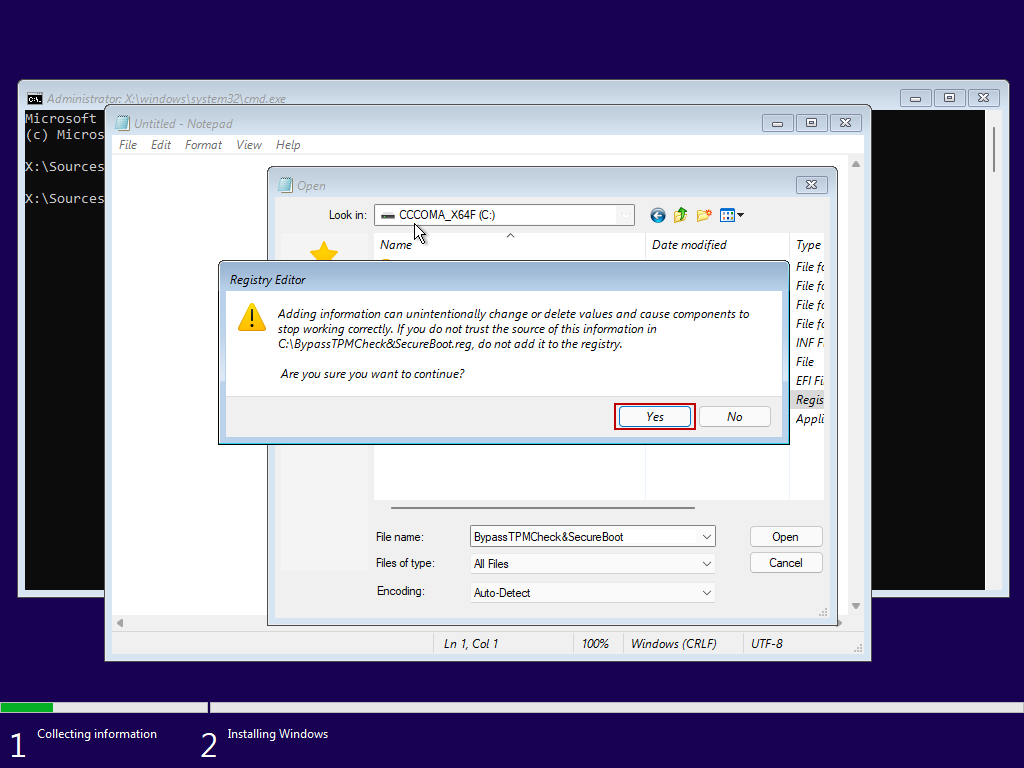Click the Notepad icon in Open dialog title
Viewport: 1024px width, 768px height.
click(x=285, y=185)
